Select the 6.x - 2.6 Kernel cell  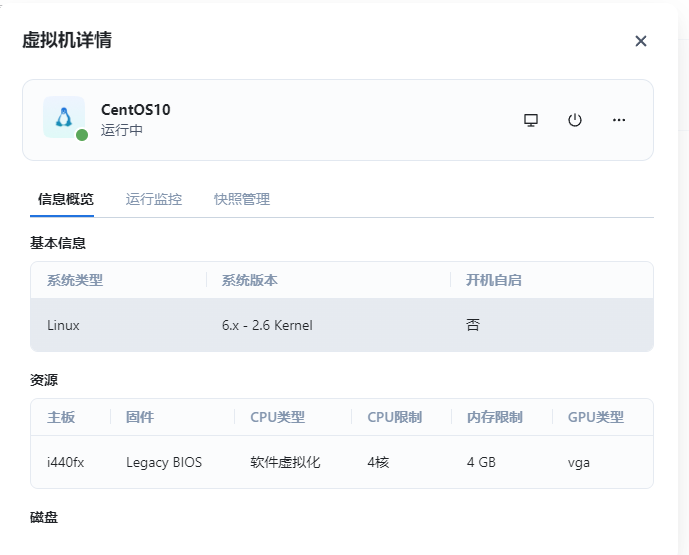point(267,325)
